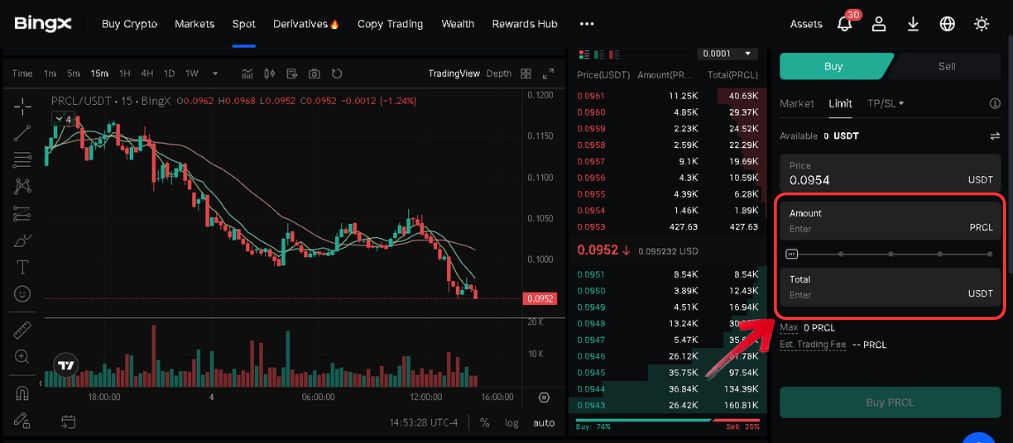Open the emoji icons tool

click(x=23, y=294)
